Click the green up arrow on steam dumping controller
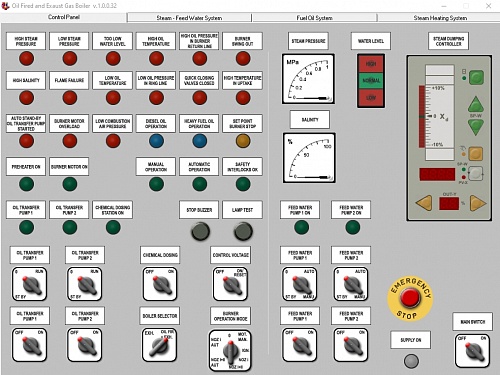The image size is (500, 375). coord(476,104)
